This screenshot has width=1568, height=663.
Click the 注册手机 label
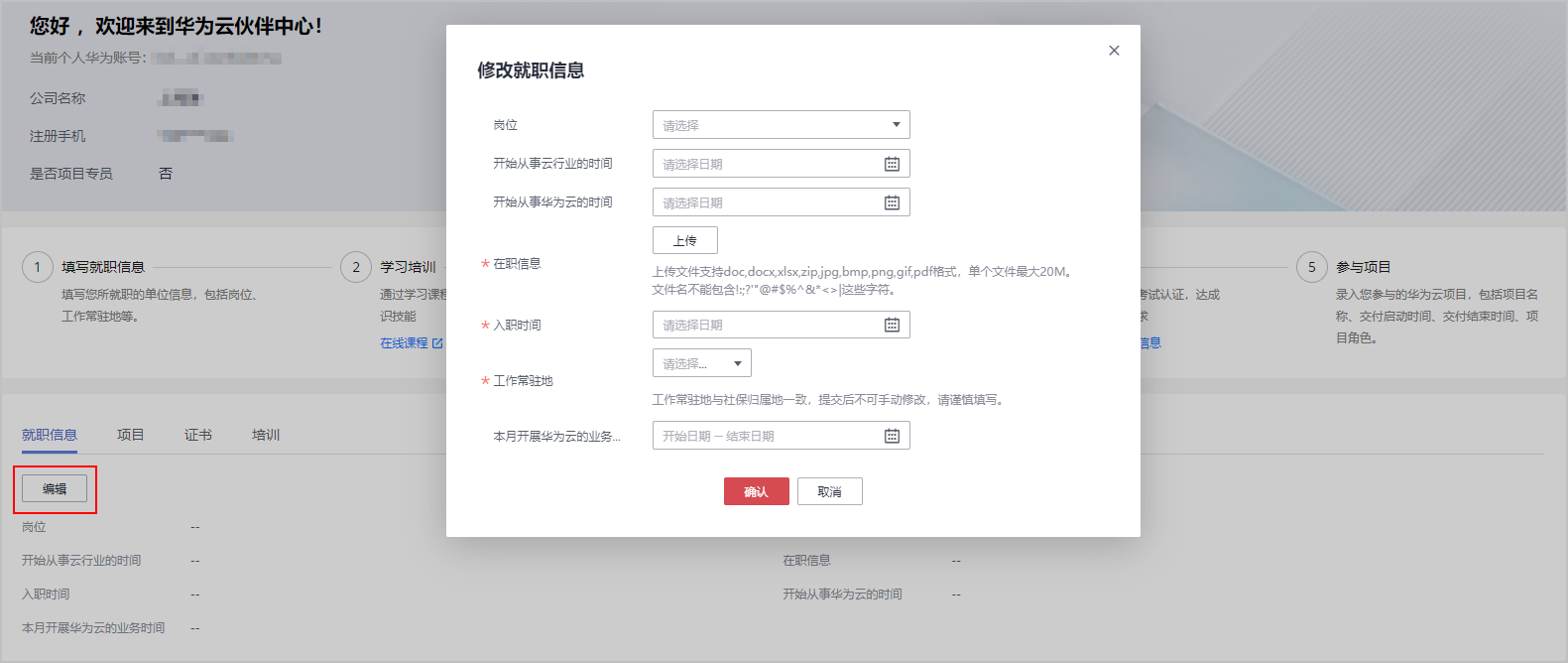(x=58, y=136)
